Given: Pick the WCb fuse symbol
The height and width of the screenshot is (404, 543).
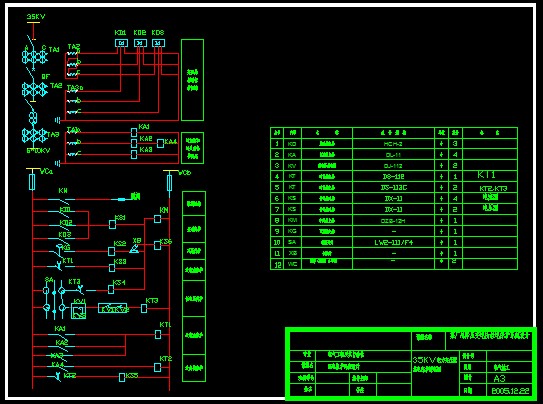Looking at the screenshot, I should tap(169, 183).
